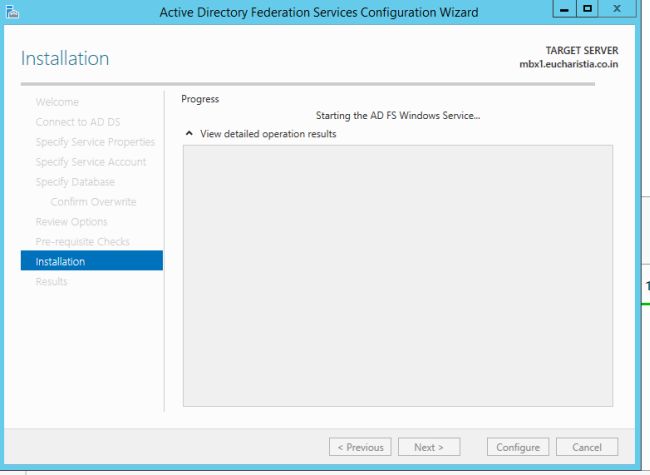The width and height of the screenshot is (650, 475).
Task: Select the Confirm Overwrite step
Action: 93,201
